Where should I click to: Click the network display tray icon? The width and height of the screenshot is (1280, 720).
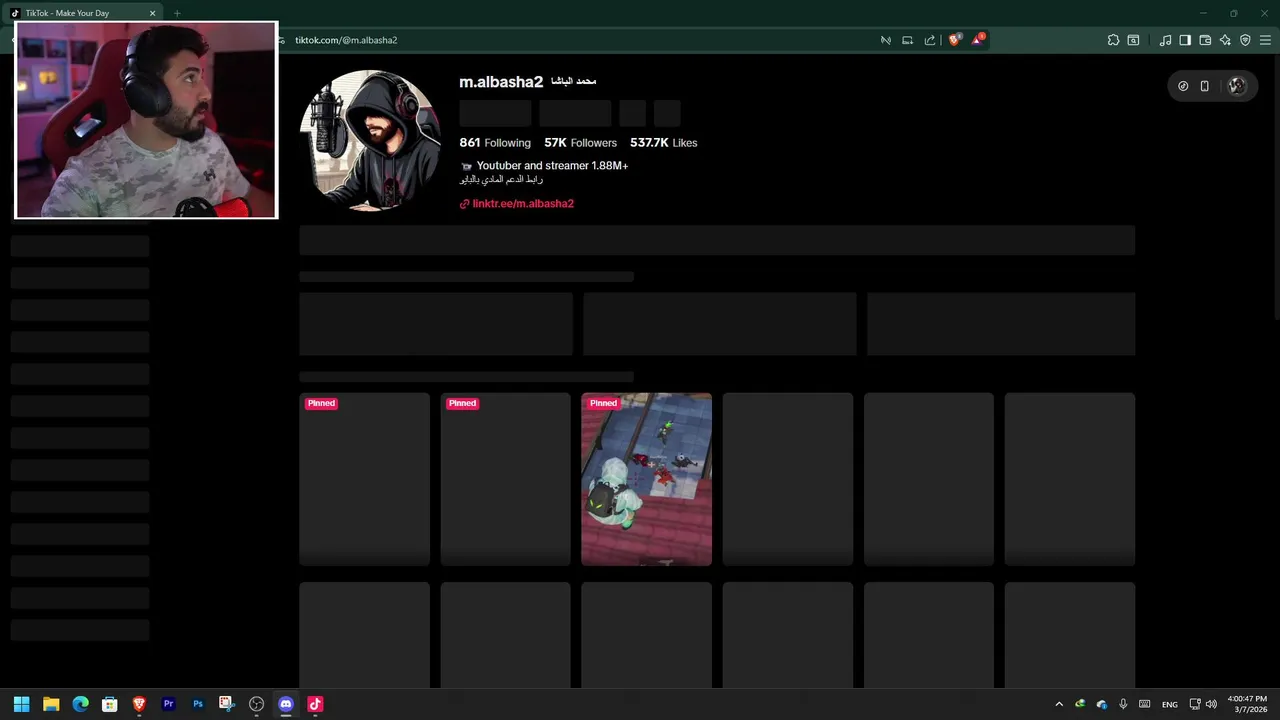tap(1195, 704)
